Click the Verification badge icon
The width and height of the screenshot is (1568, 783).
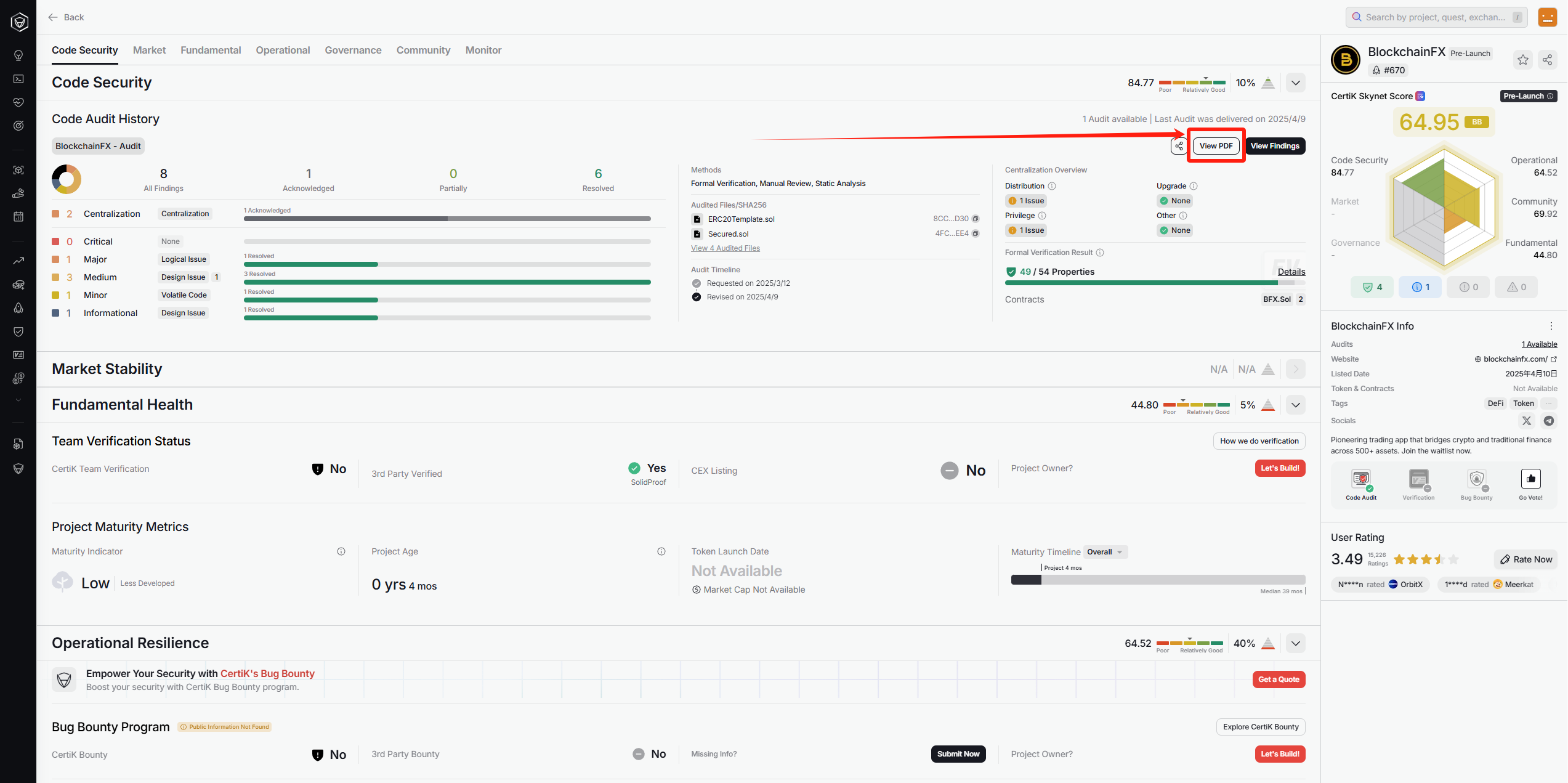[1419, 479]
